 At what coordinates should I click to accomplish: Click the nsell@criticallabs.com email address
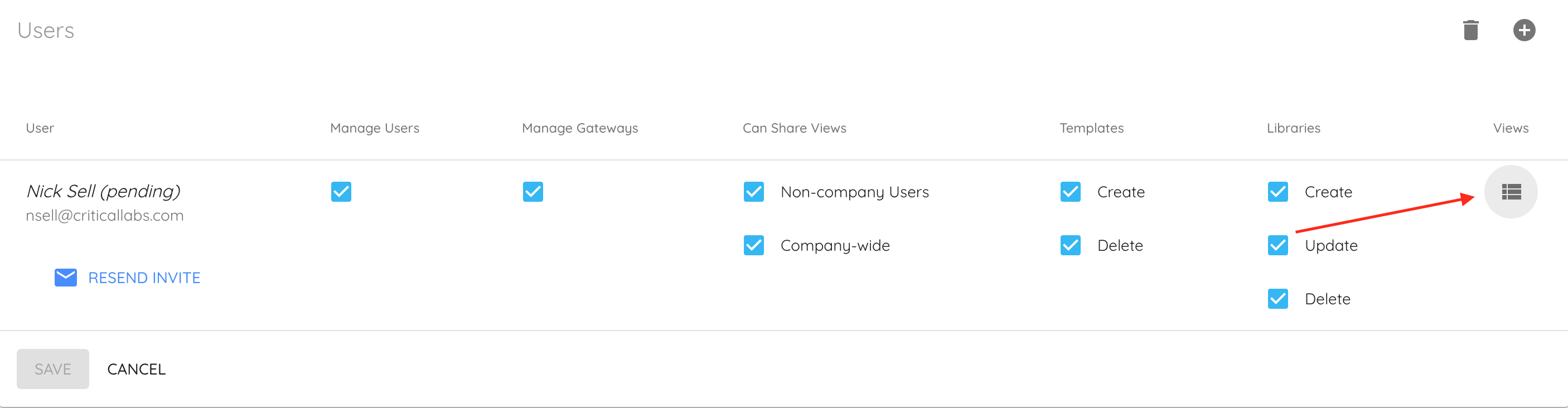coord(105,215)
